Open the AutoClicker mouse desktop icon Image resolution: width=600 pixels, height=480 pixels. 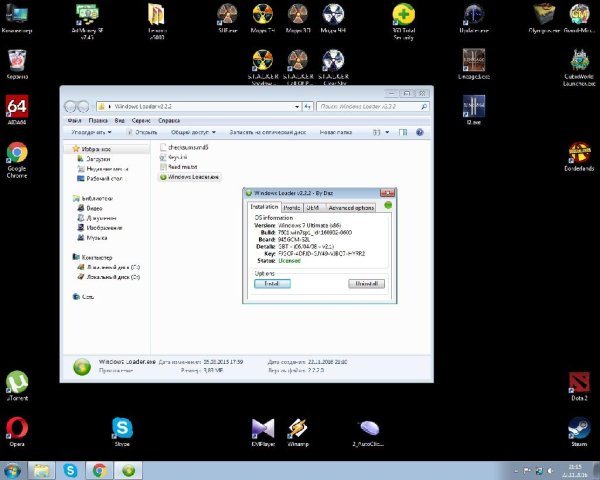pos(368,433)
